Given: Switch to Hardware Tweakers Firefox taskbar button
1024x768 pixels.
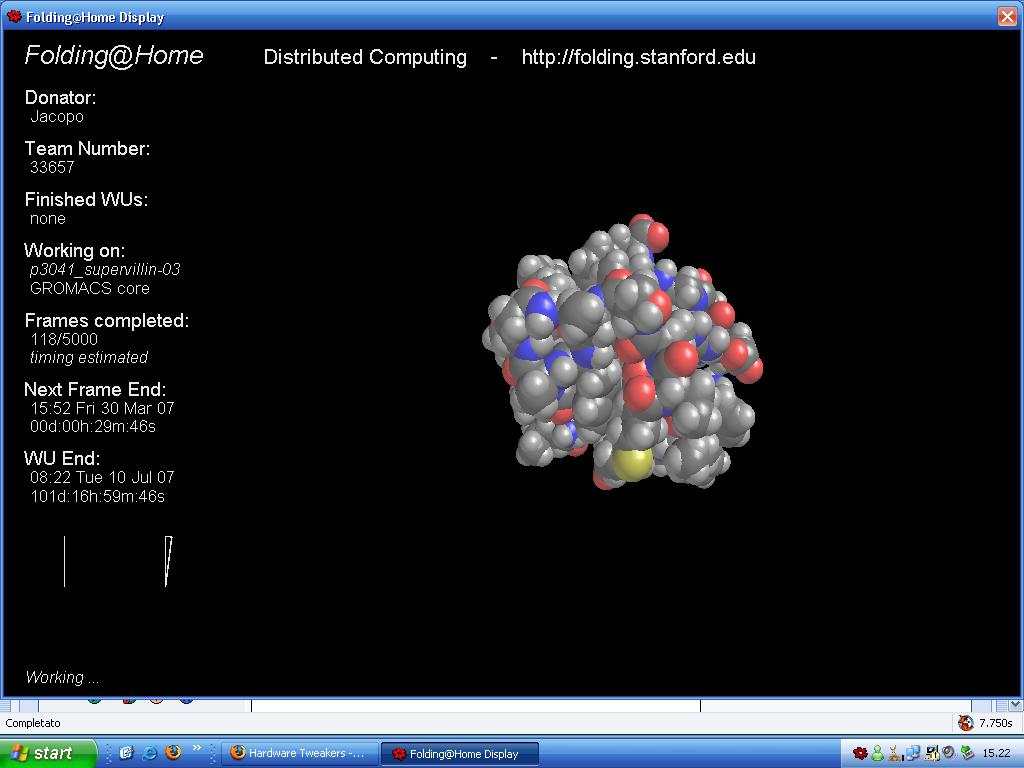Looking at the screenshot, I should 300,753.
